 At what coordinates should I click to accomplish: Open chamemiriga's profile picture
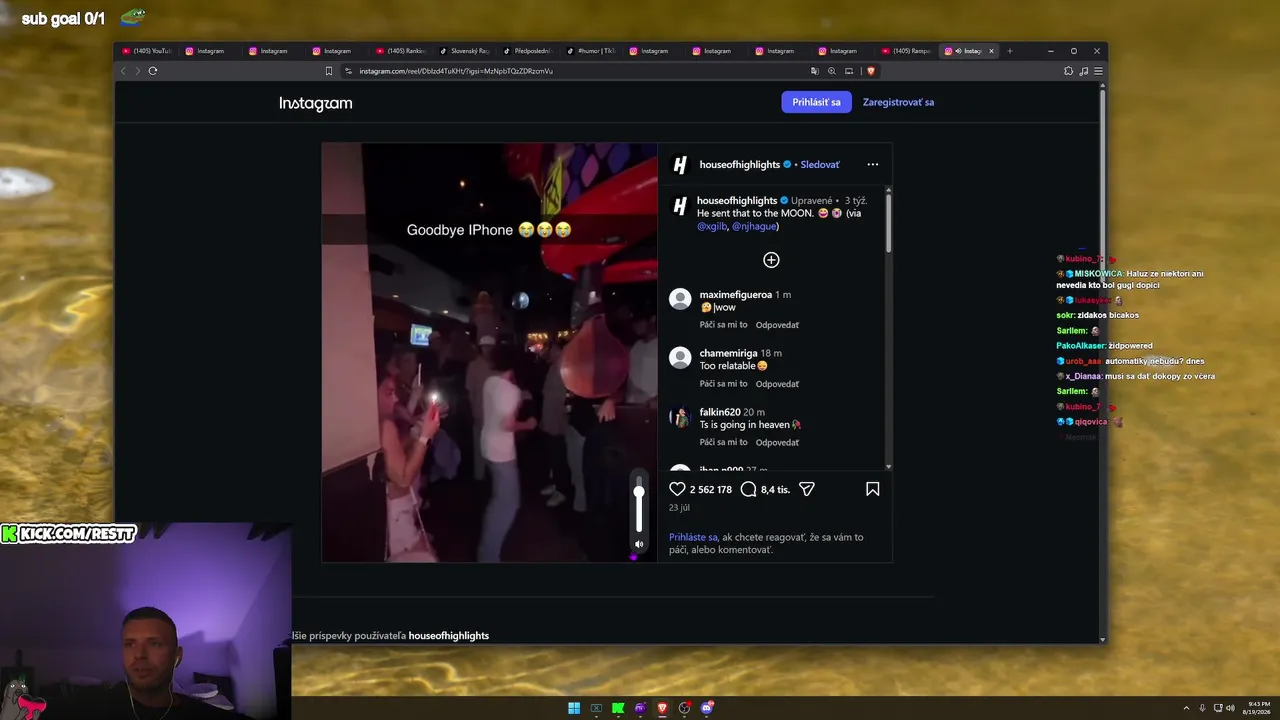(x=680, y=358)
